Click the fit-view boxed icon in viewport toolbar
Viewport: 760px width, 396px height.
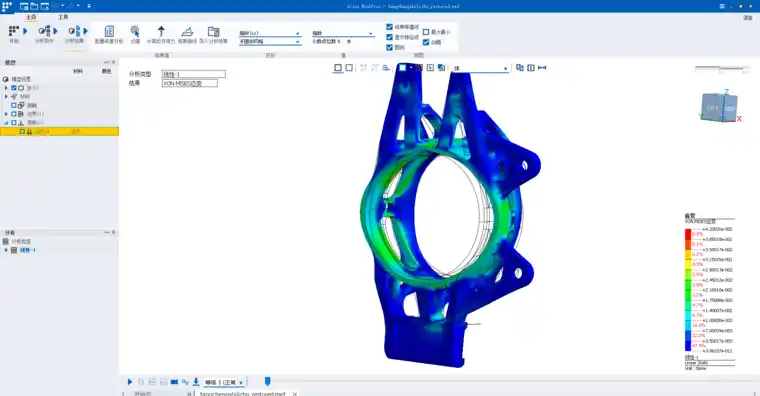click(430, 68)
